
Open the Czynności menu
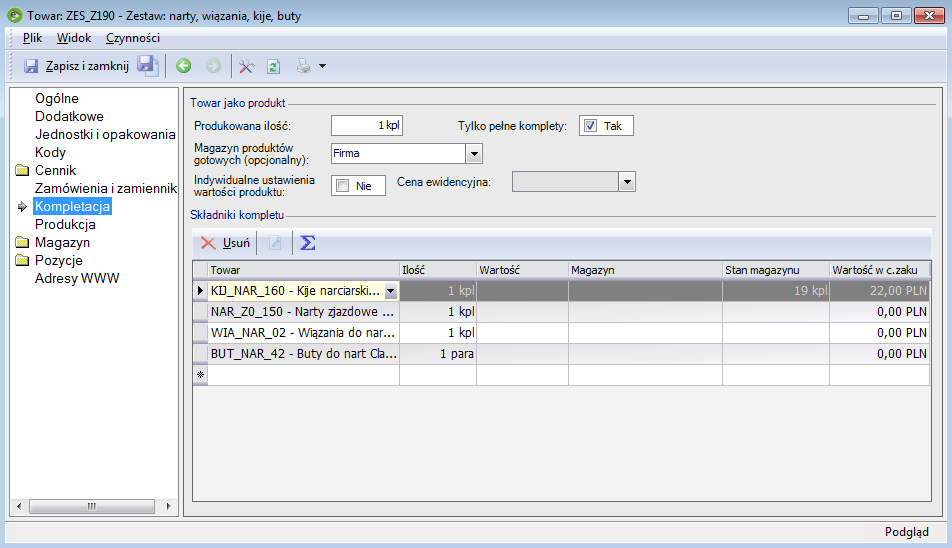click(132, 38)
